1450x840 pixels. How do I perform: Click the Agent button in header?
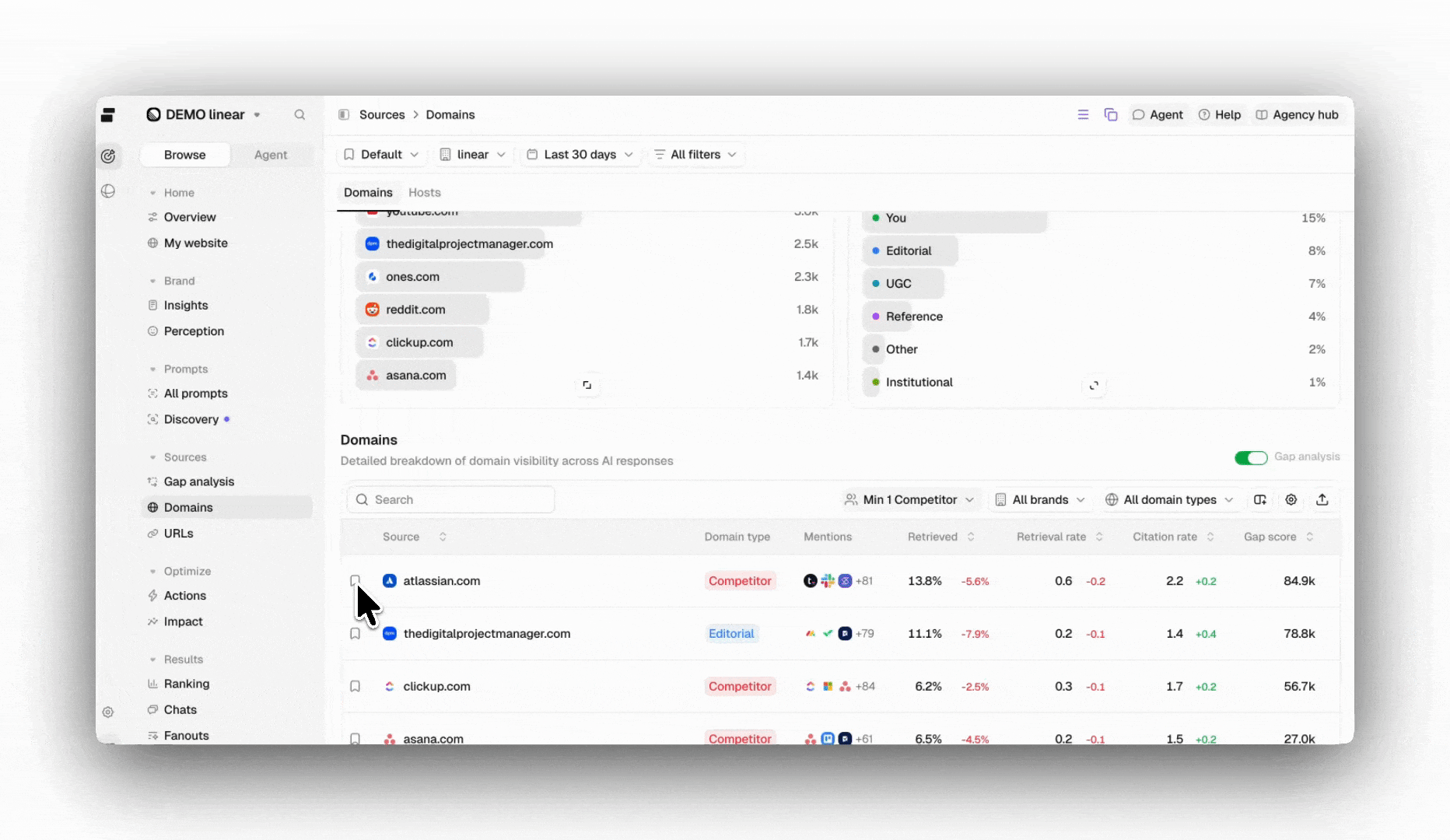coord(1158,114)
